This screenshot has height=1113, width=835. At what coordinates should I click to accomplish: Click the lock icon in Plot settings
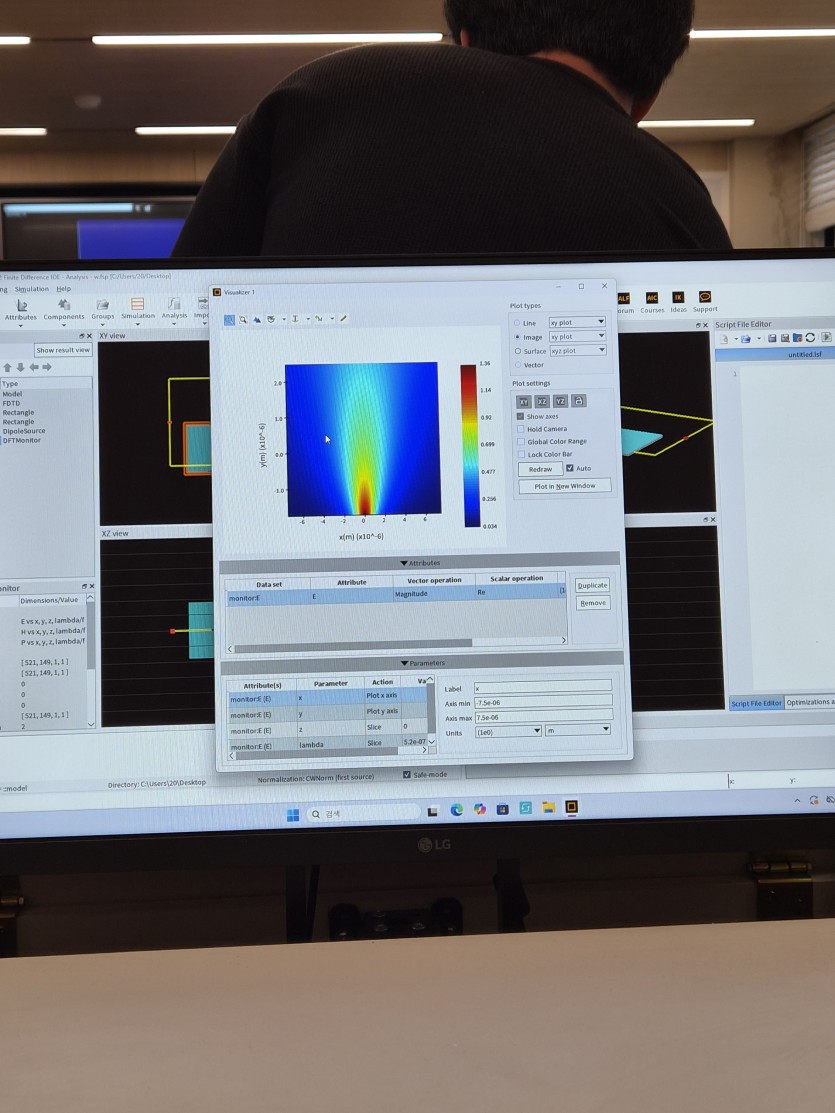click(x=579, y=401)
